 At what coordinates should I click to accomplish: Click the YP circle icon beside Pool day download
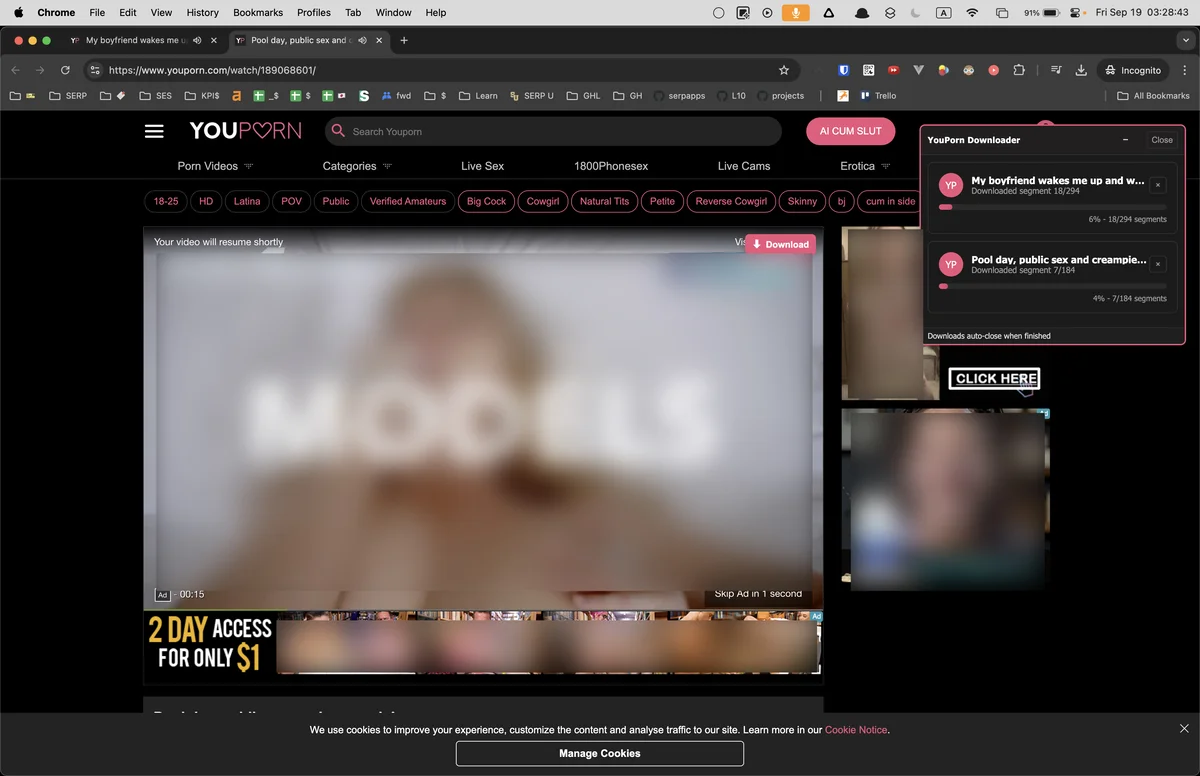click(950, 265)
